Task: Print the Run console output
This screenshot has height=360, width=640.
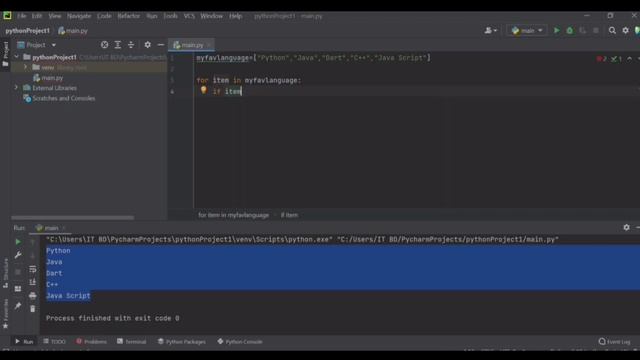Action: [33, 295]
